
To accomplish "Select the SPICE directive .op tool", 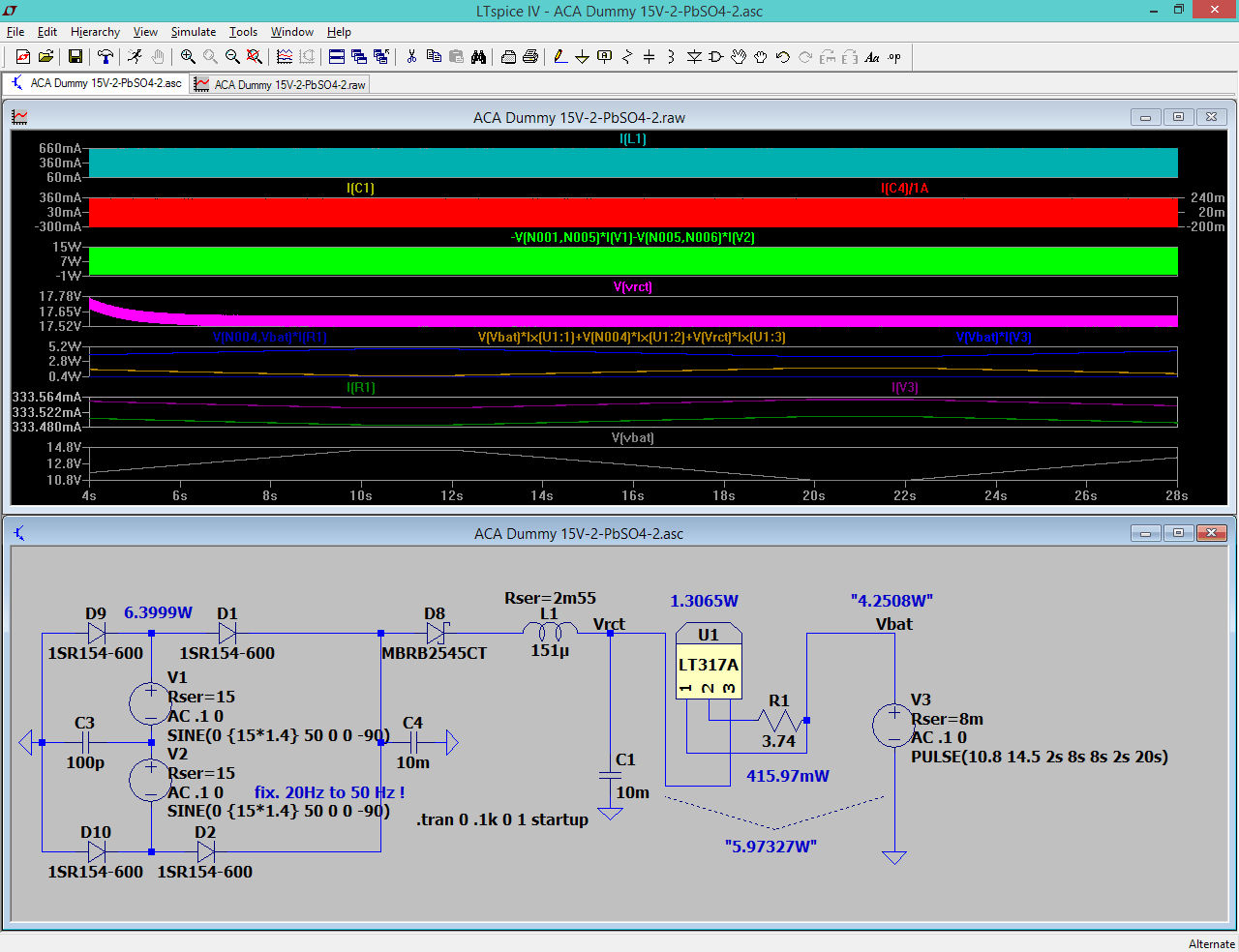I will 894,57.
